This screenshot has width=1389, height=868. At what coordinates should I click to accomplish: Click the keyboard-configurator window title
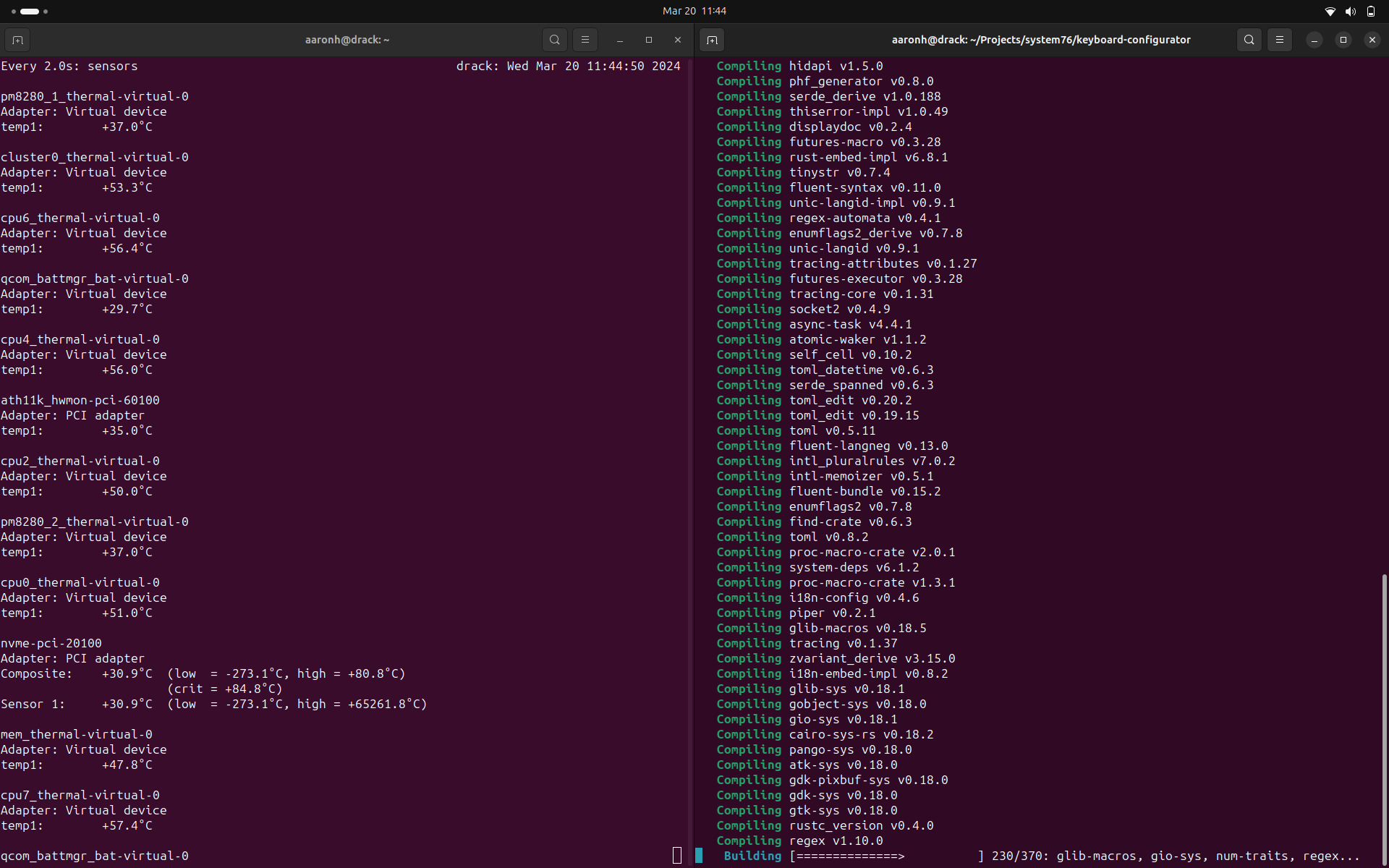[x=1041, y=40]
